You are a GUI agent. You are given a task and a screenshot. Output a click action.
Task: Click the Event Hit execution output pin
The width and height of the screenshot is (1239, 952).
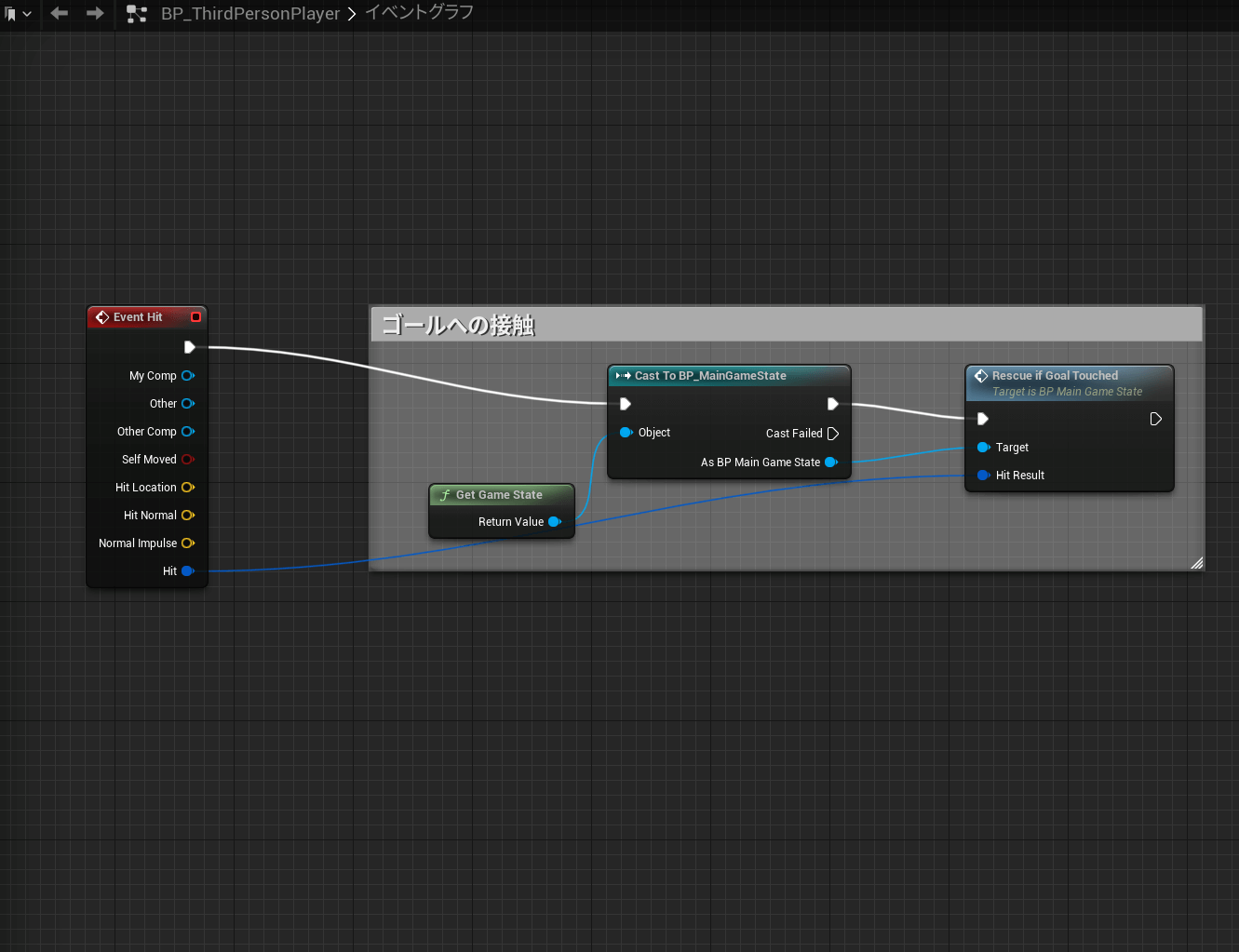click(189, 347)
